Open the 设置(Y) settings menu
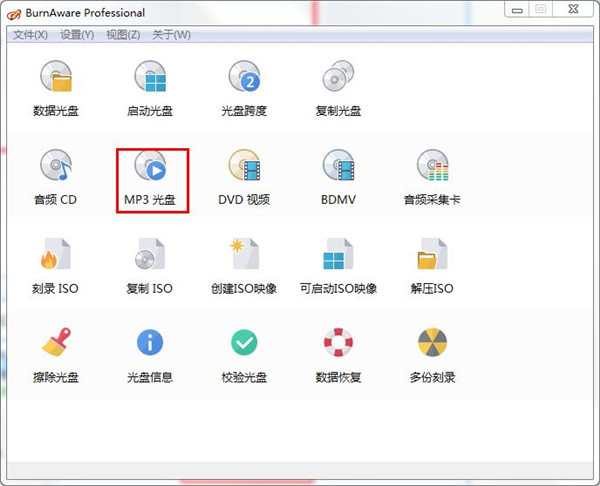This screenshot has width=600, height=486. [x=77, y=35]
